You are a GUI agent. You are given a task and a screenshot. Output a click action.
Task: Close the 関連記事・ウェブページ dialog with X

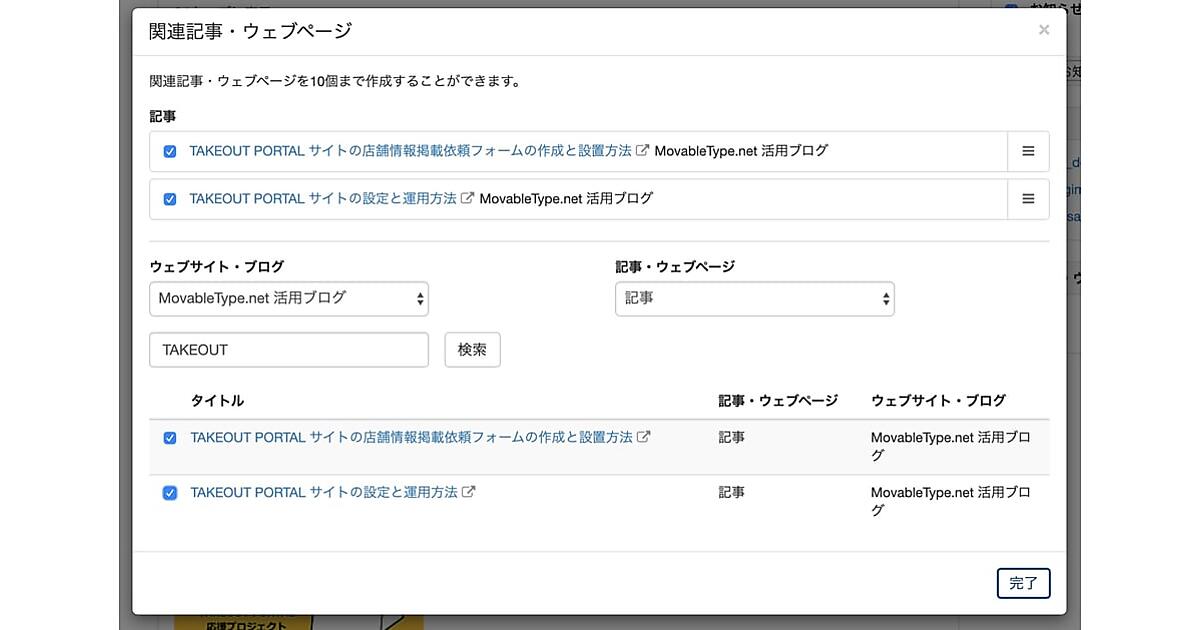[1044, 30]
